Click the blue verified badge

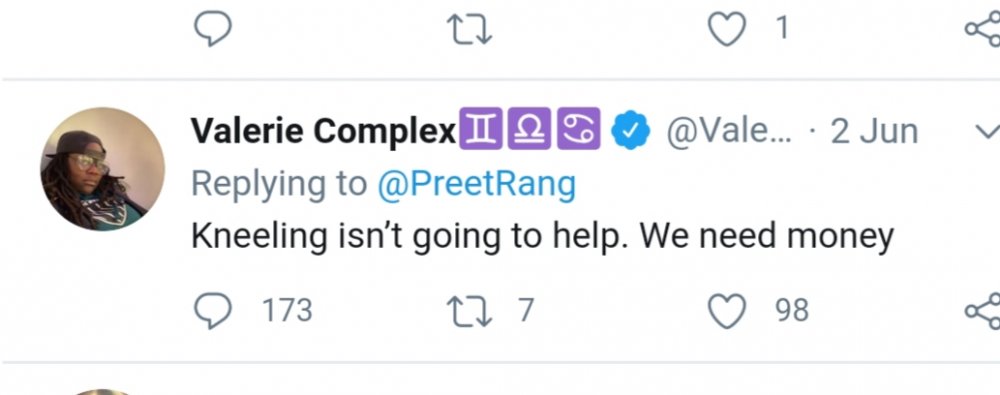630,132
